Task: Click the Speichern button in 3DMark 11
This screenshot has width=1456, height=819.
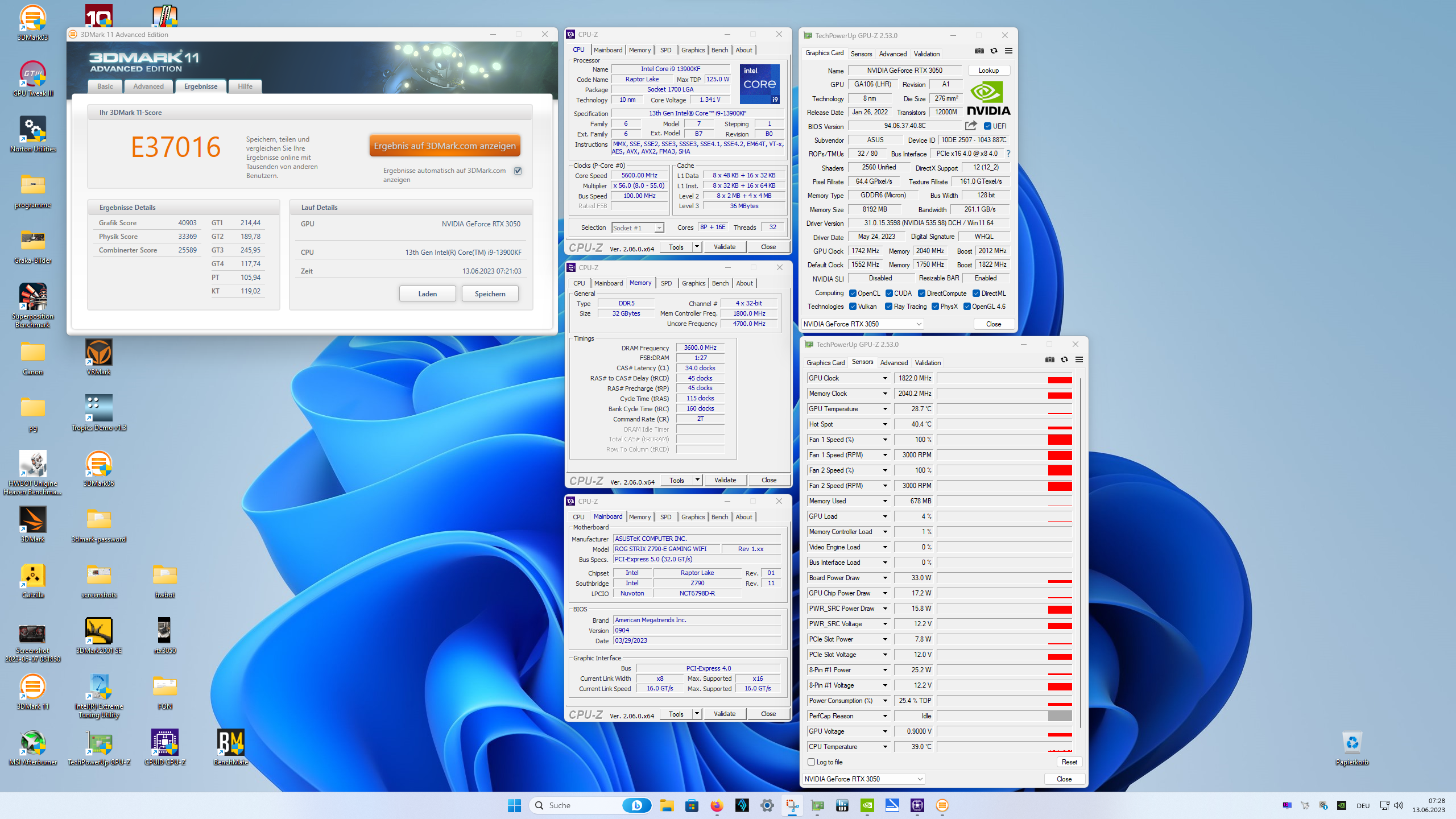Action: 490,293
